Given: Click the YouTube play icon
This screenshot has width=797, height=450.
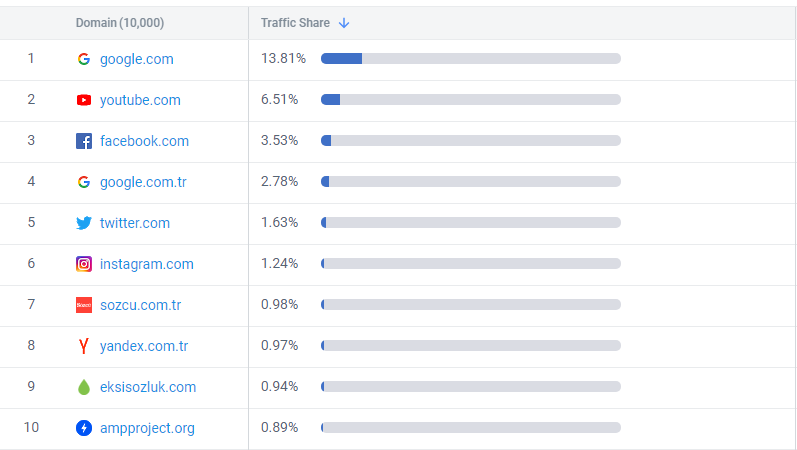Looking at the screenshot, I should tap(84, 100).
